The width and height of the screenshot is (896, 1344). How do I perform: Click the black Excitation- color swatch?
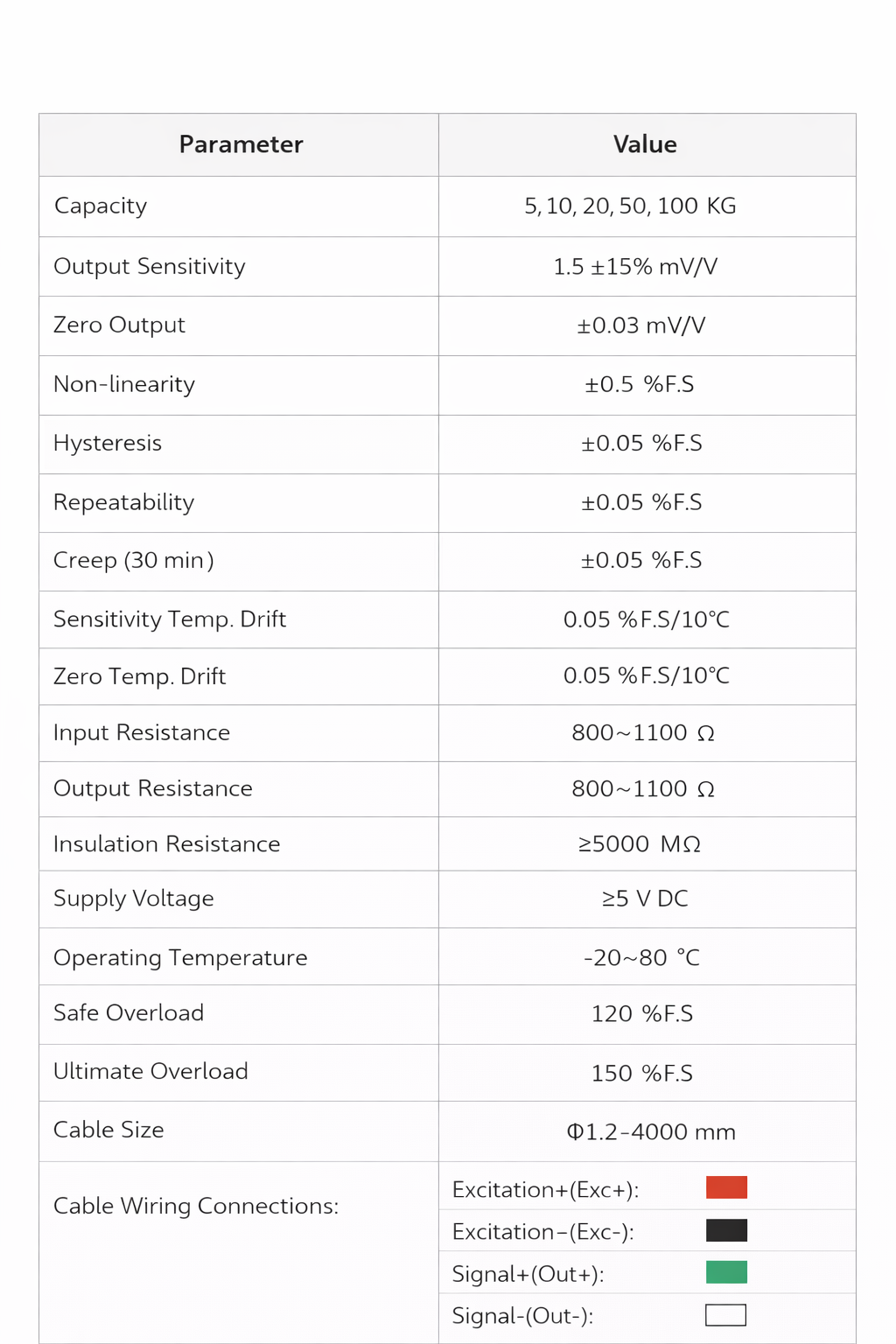(x=726, y=1230)
